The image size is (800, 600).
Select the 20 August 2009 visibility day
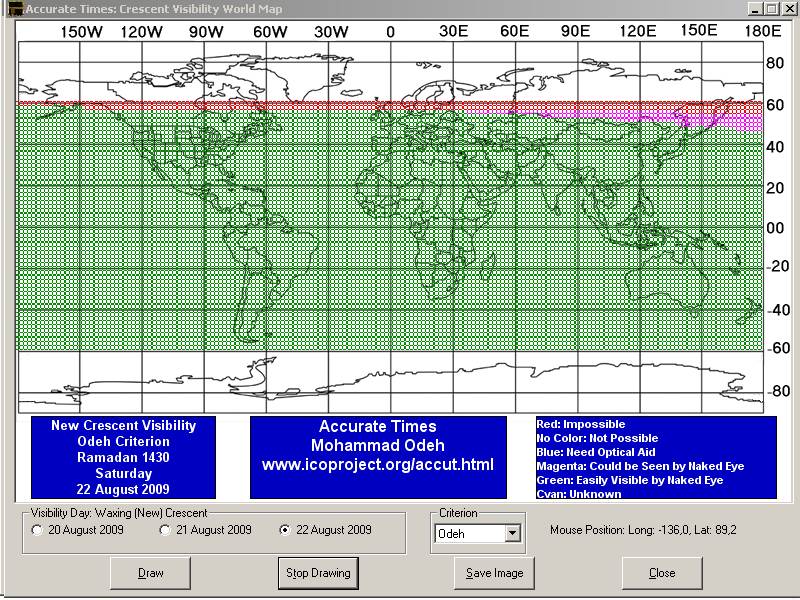click(38, 530)
